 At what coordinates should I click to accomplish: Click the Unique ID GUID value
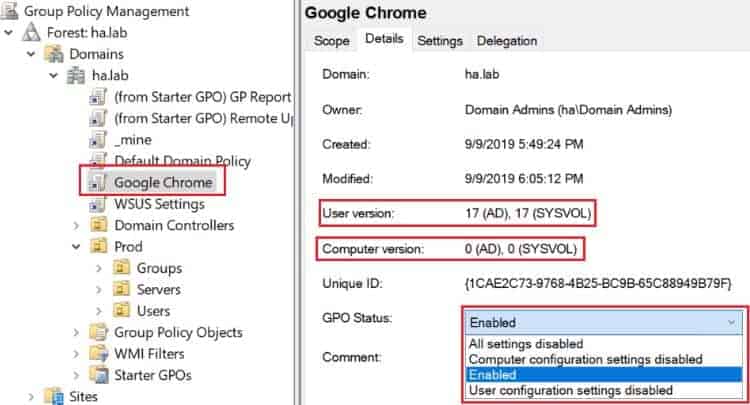[x=598, y=284]
